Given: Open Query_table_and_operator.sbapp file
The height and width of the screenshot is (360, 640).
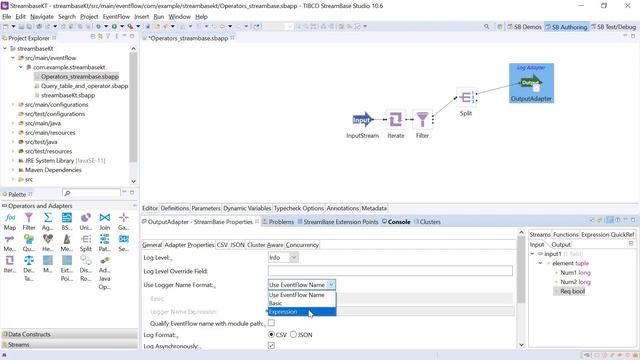Looking at the screenshot, I should [84, 86].
